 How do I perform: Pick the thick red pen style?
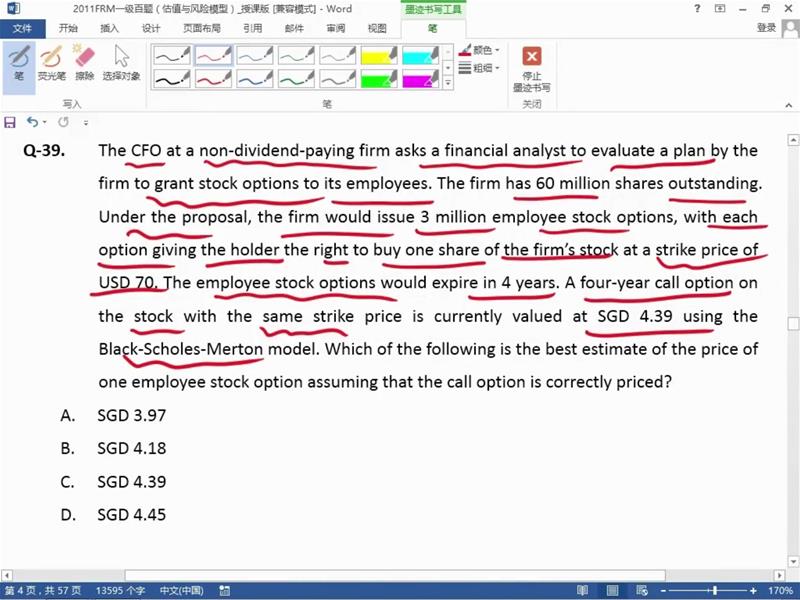coord(213,79)
